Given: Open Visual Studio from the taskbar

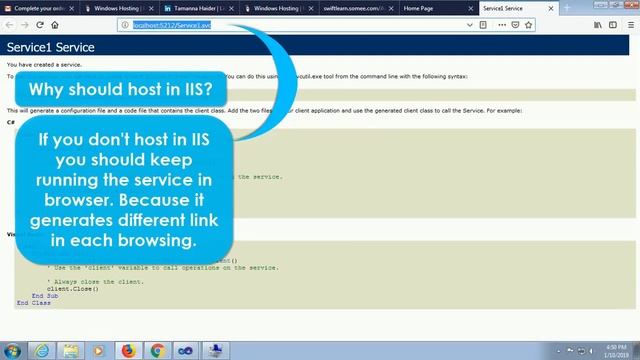Looking at the screenshot, I should [186, 351].
